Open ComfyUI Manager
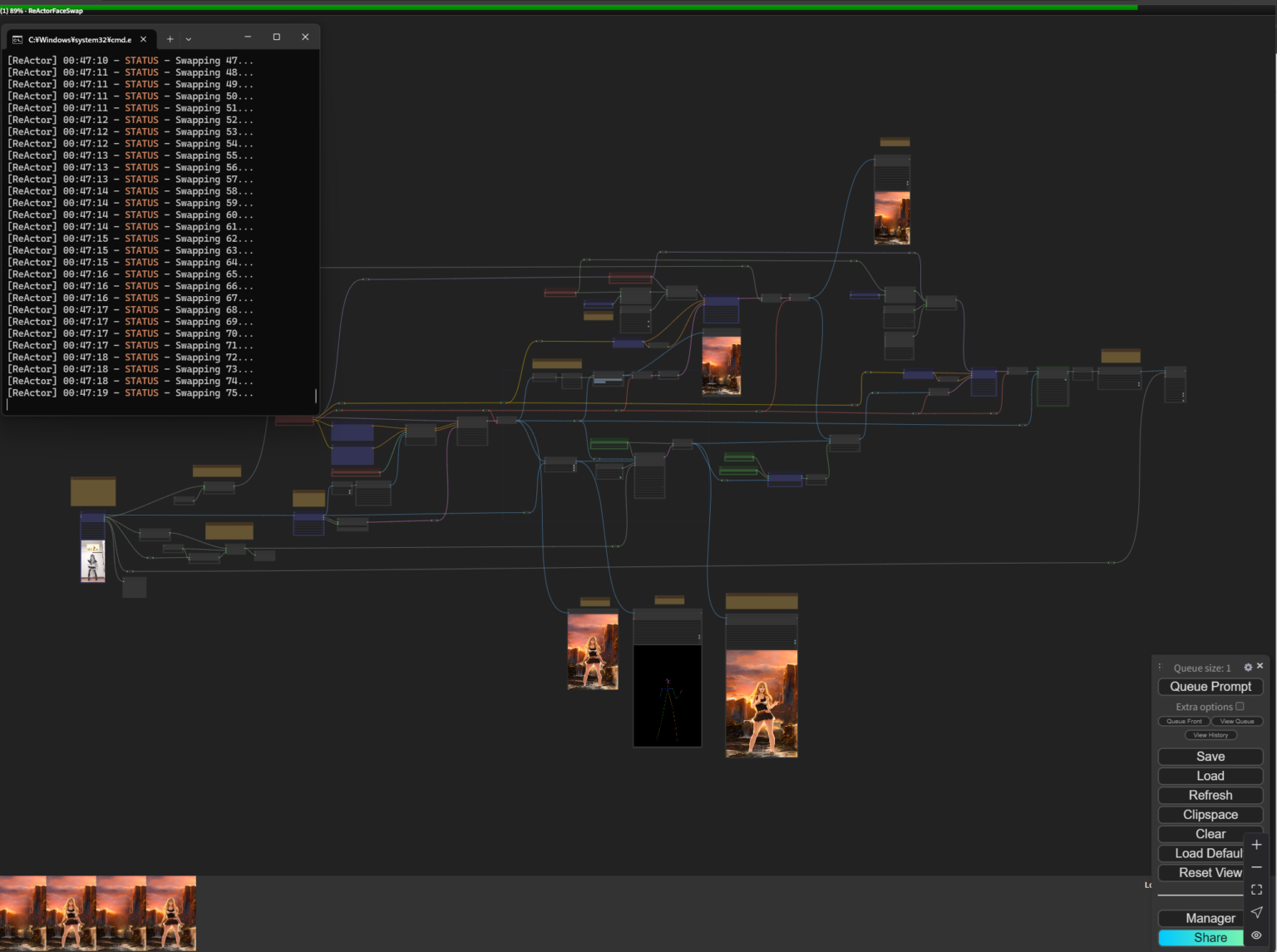 1201,919
